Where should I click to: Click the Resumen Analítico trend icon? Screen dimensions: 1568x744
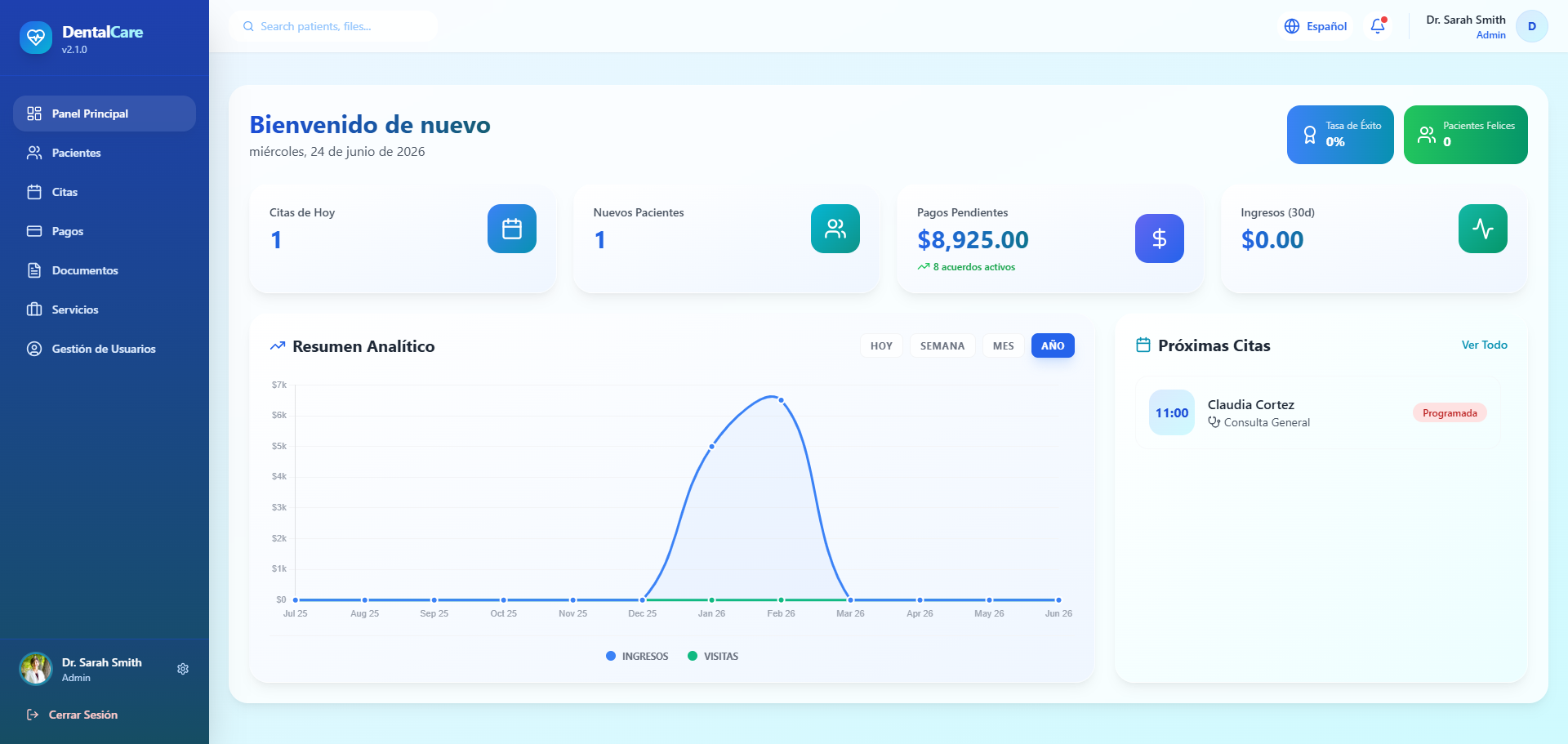(278, 346)
